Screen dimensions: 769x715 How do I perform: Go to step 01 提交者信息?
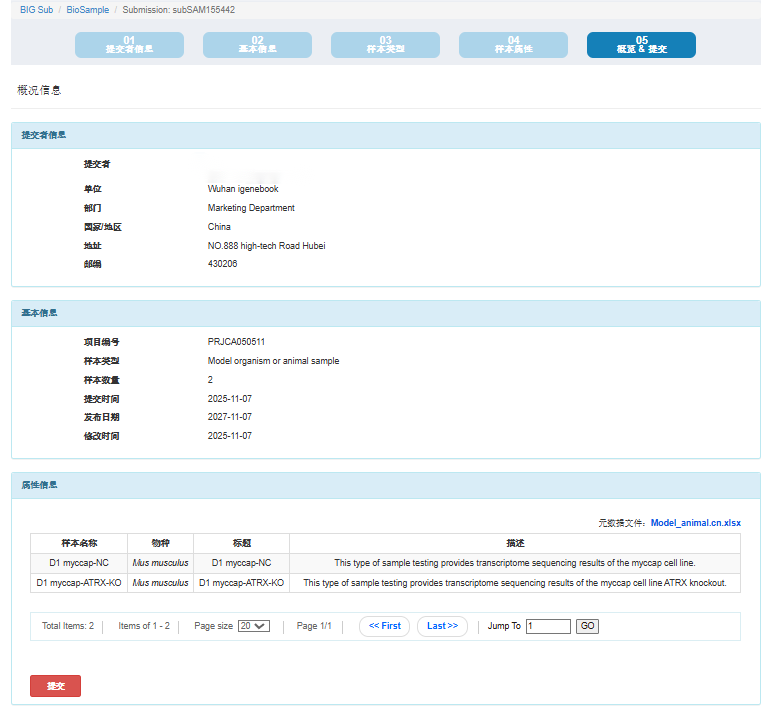pos(129,45)
